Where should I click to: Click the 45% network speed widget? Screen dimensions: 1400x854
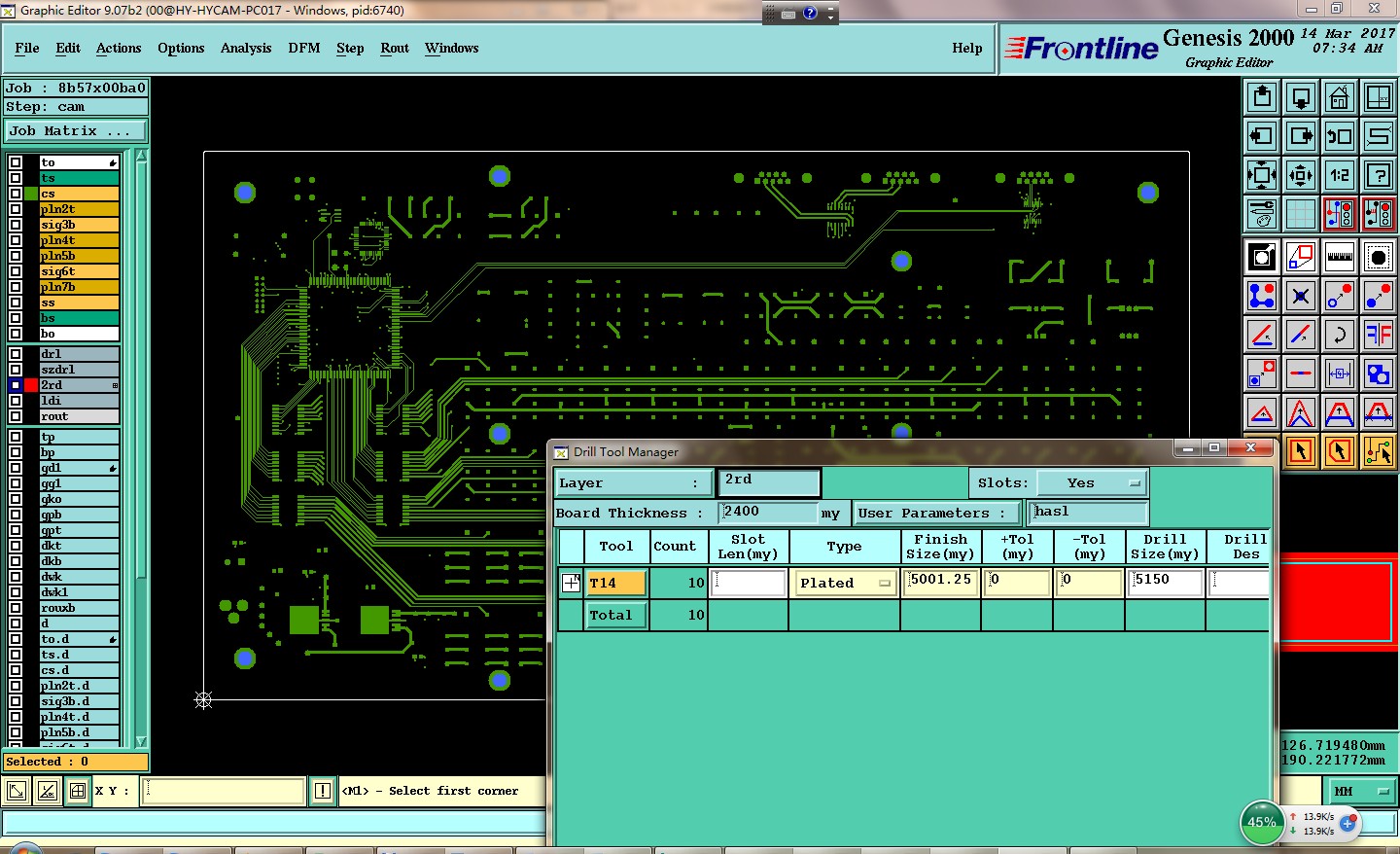pyautogui.click(x=1262, y=823)
